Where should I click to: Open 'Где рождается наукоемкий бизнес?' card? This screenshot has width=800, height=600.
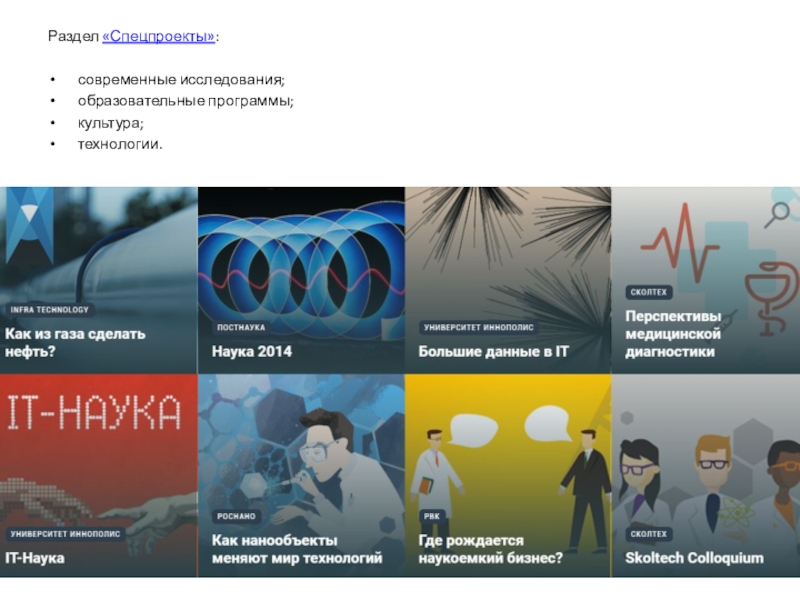coord(508,476)
